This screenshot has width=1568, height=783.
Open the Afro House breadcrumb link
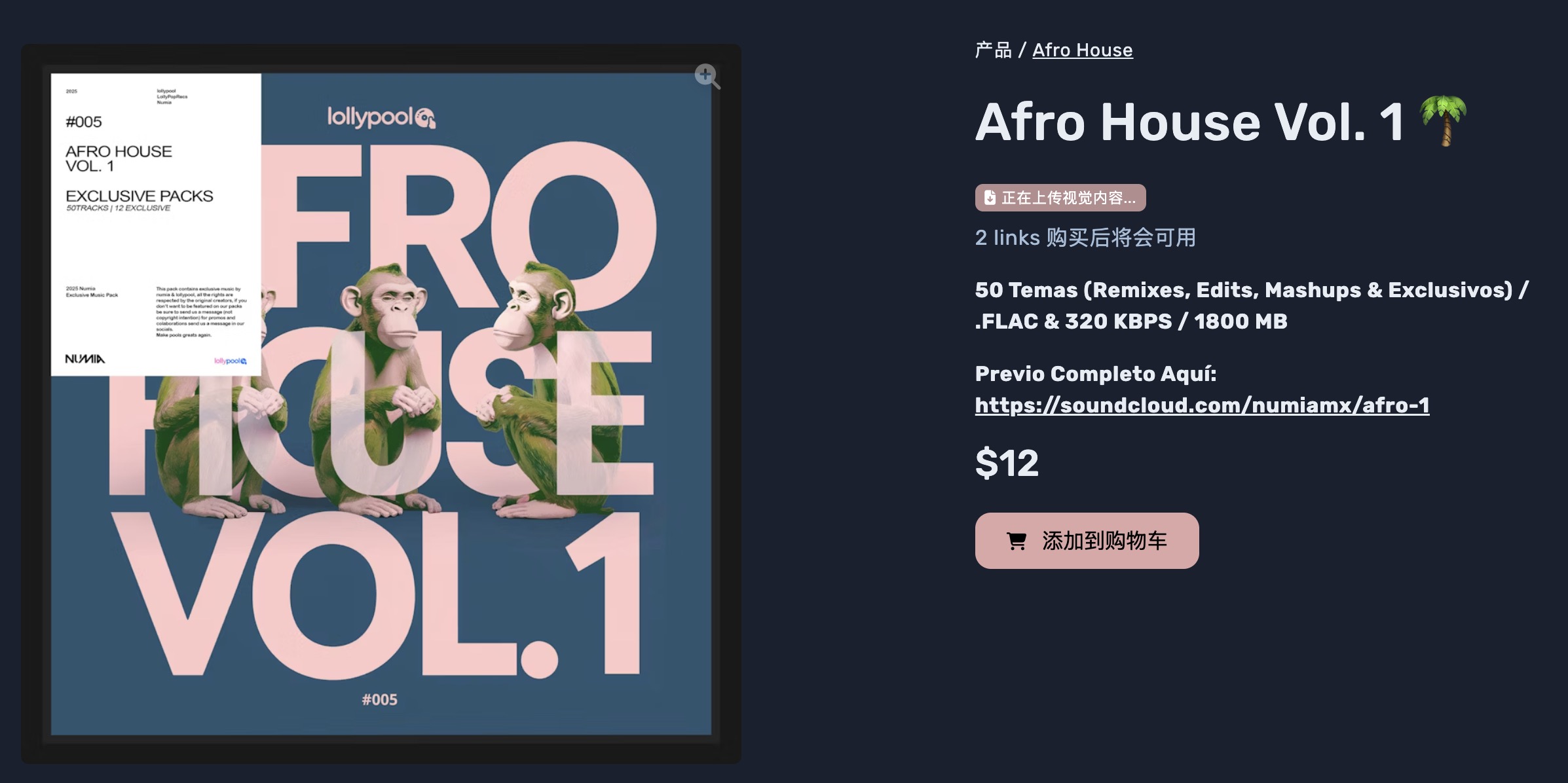1083,50
